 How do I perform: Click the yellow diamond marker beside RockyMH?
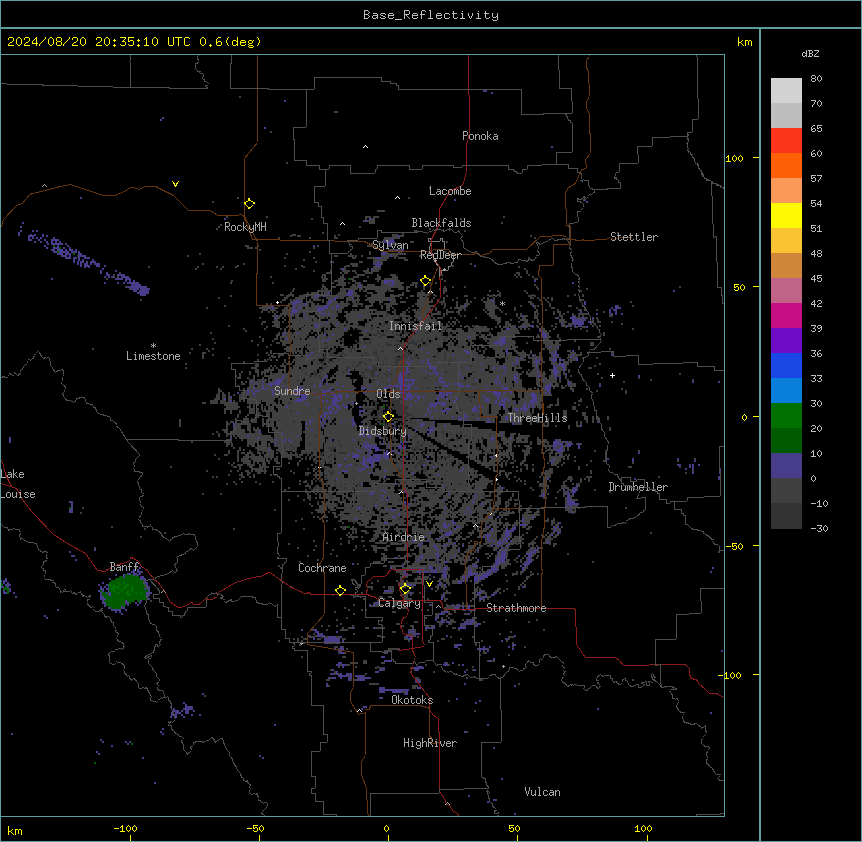tap(249, 203)
